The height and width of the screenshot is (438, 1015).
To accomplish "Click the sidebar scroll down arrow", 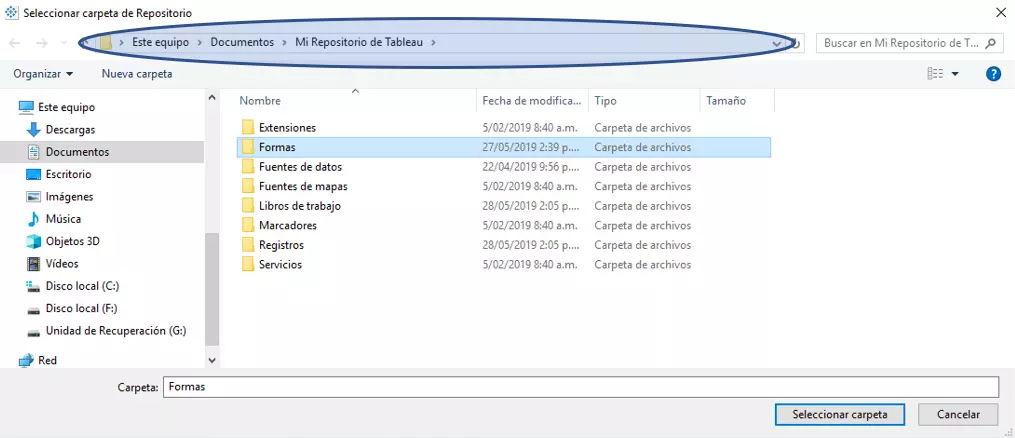I will tap(211, 360).
